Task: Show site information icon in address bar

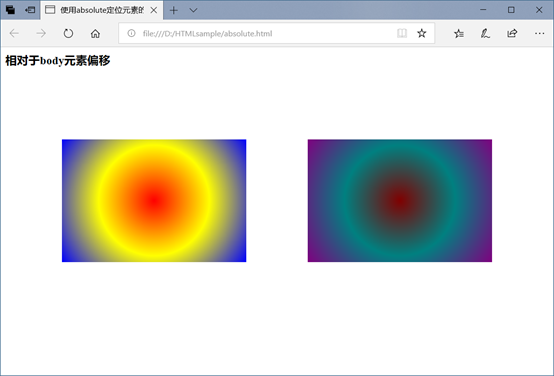Action: [x=131, y=33]
